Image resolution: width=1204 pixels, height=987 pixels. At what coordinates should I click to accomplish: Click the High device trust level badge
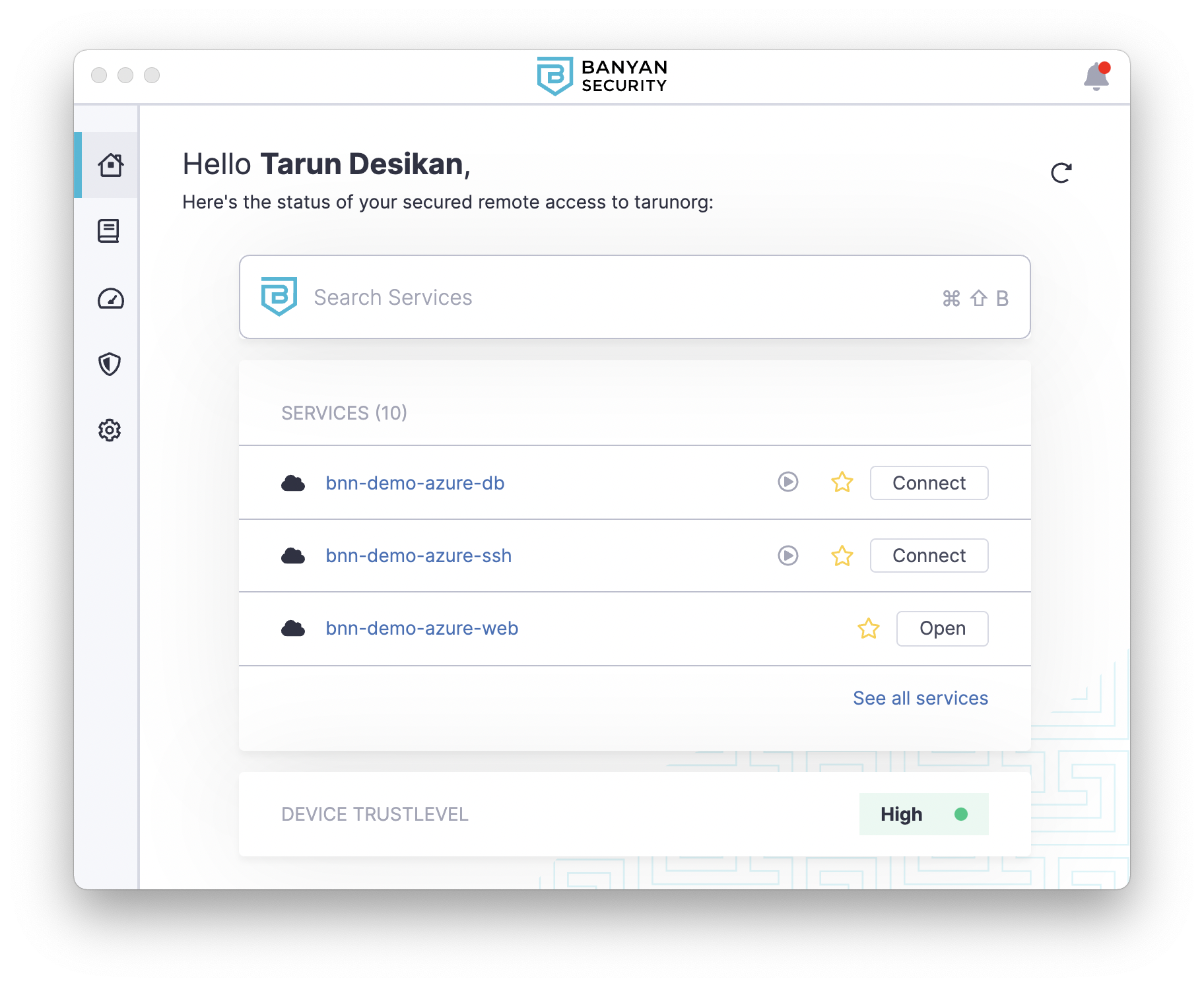[923, 814]
